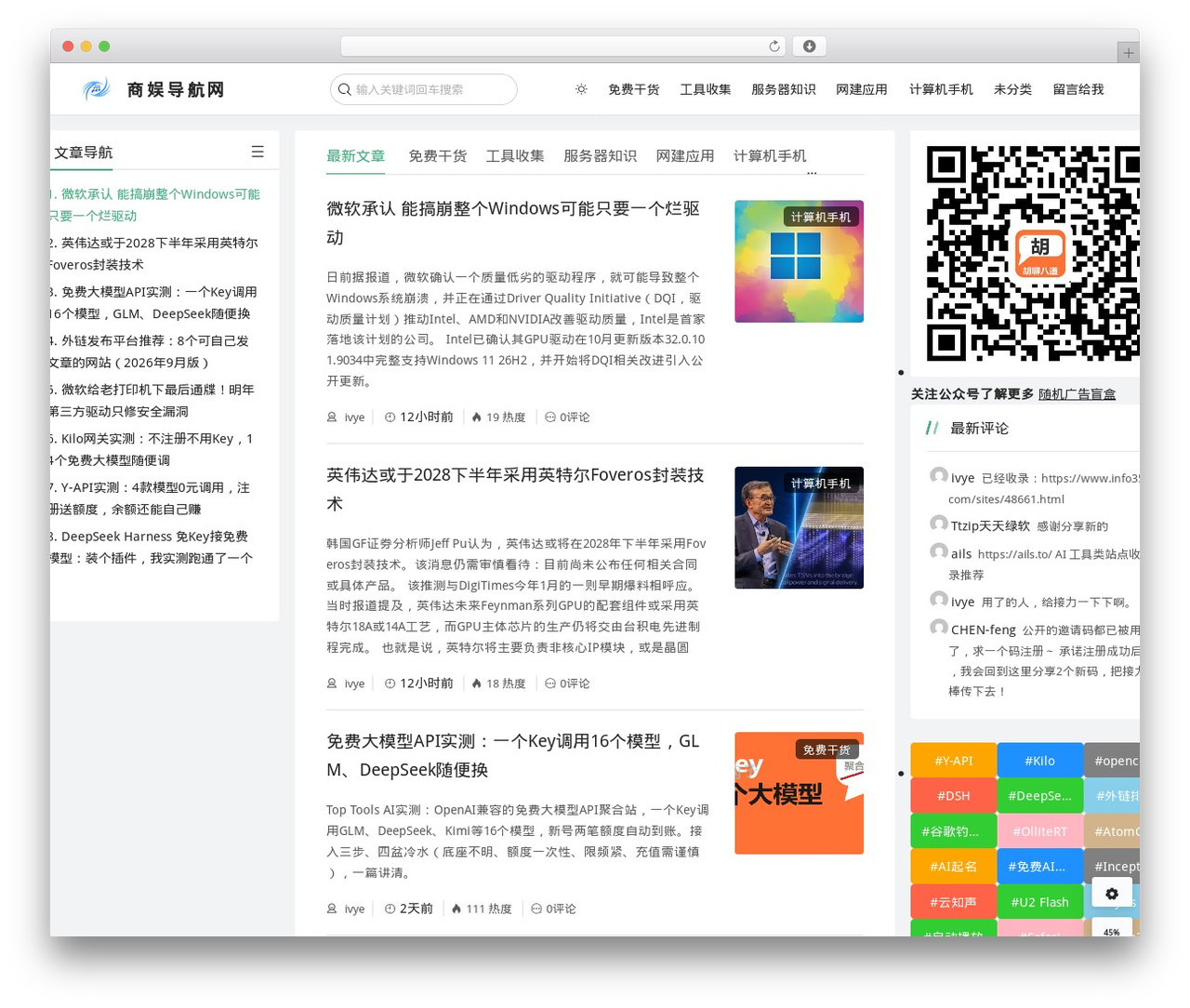Open 计算机手机 in the top navigation menu
The height and width of the screenshot is (1008, 1190).
(x=941, y=89)
